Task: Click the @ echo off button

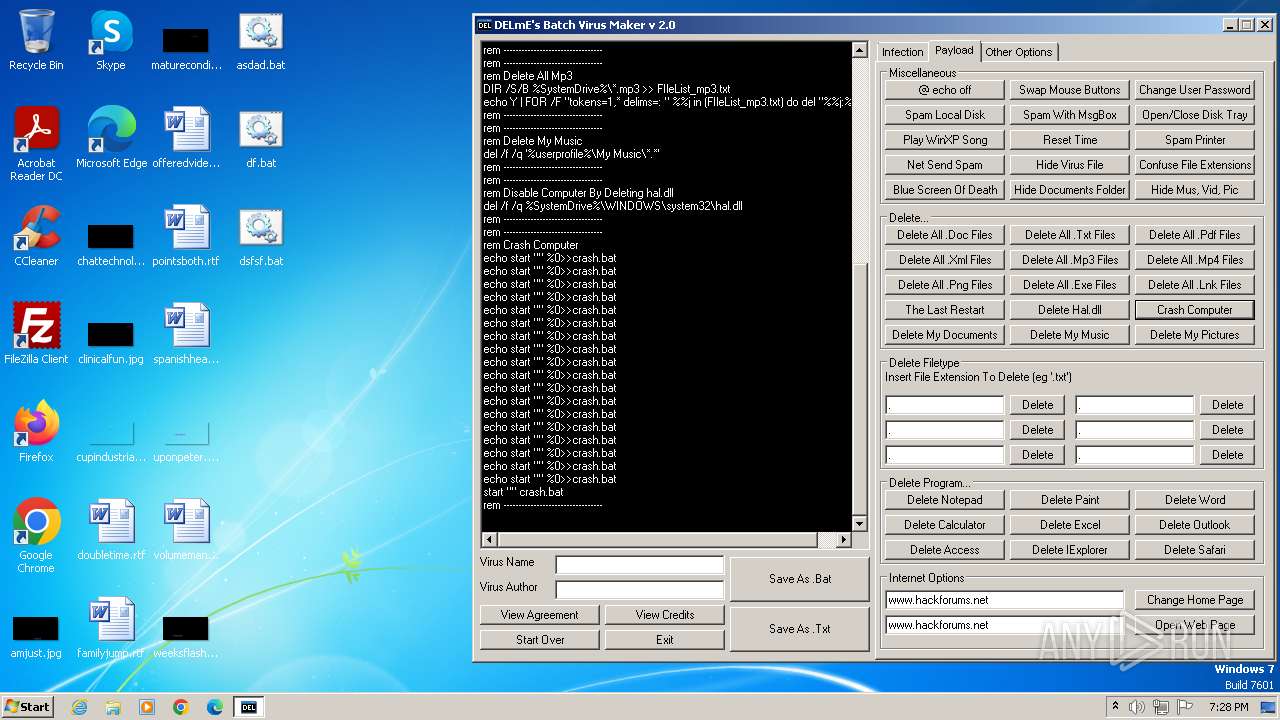Action: 945,90
